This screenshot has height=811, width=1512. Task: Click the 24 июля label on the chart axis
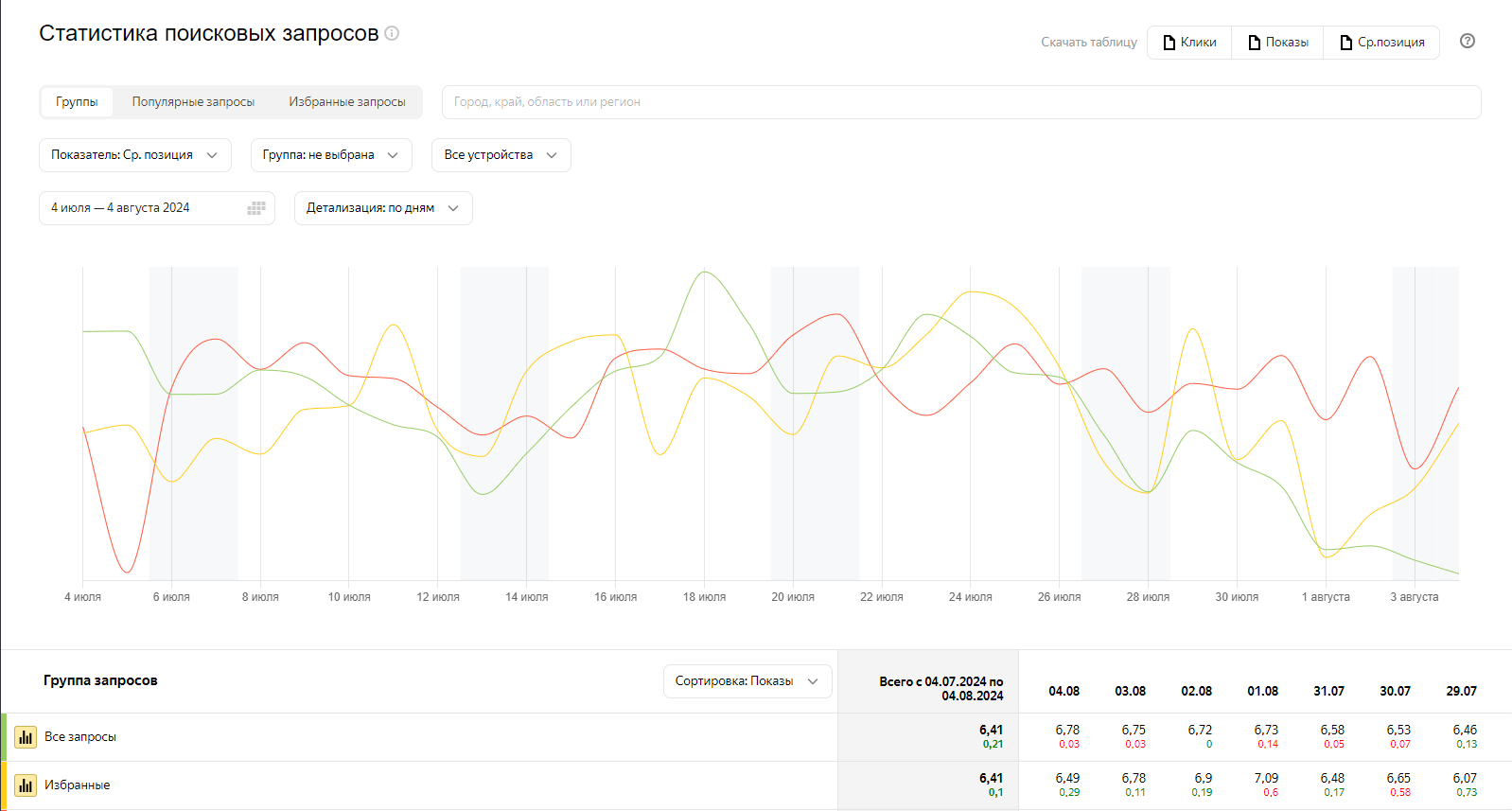point(971,597)
